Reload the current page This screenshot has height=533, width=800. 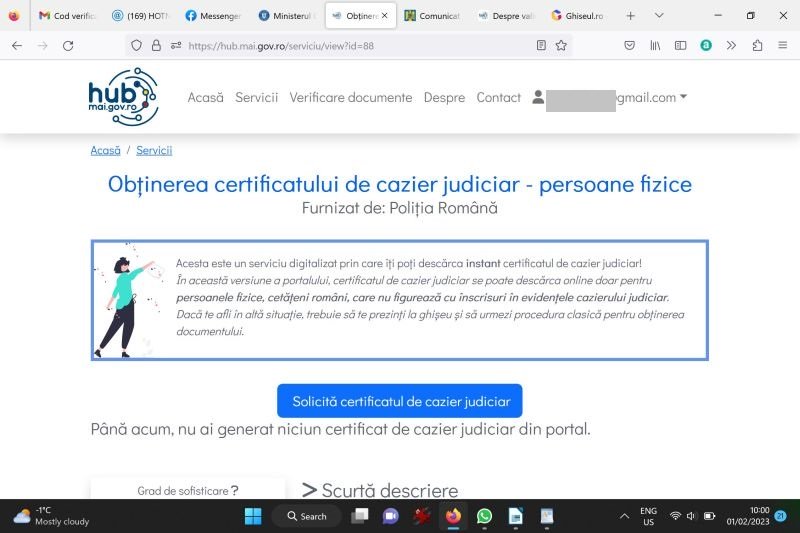point(68,45)
